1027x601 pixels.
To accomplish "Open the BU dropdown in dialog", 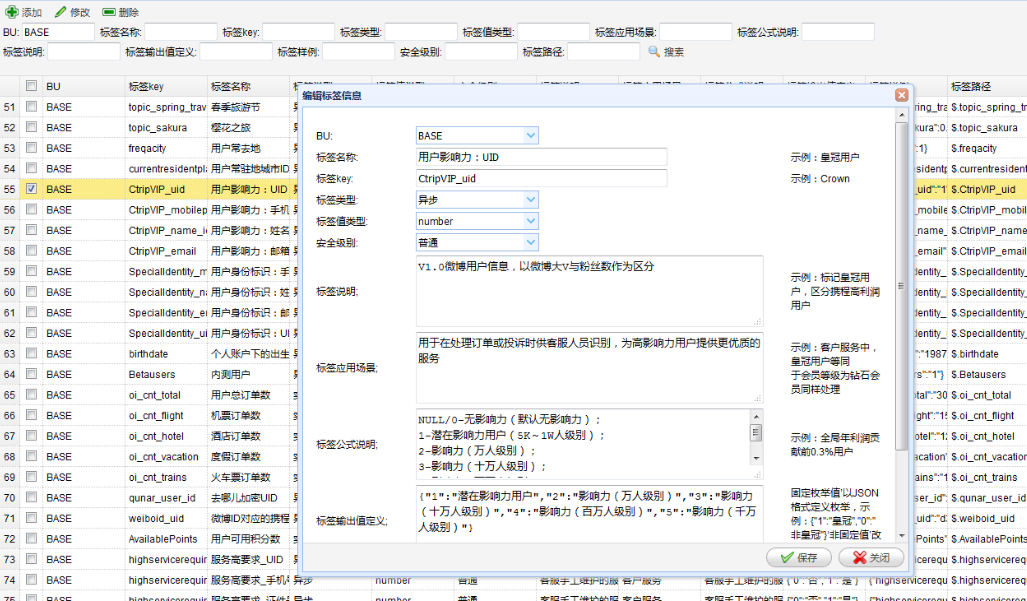I will 531,136.
